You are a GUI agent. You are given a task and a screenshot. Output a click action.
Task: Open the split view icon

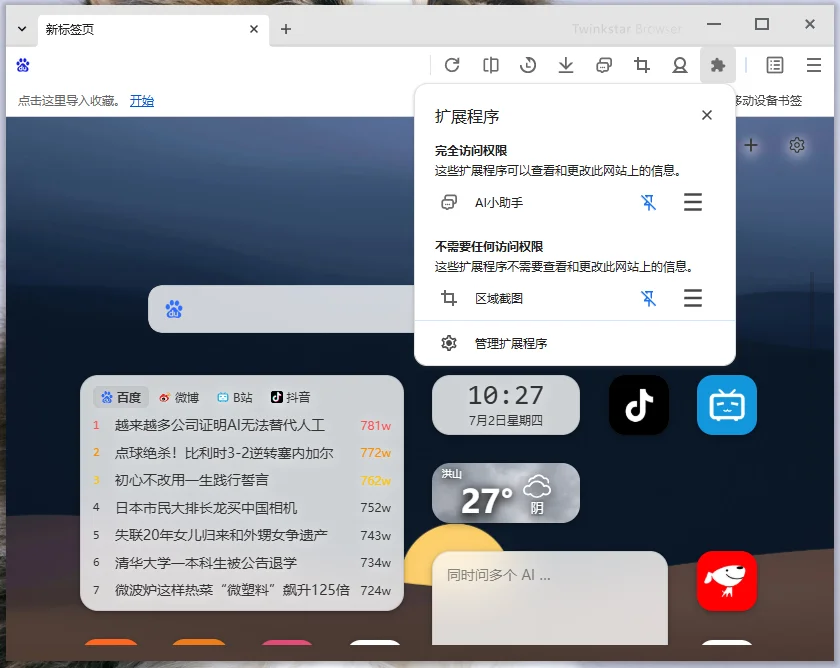pos(490,65)
